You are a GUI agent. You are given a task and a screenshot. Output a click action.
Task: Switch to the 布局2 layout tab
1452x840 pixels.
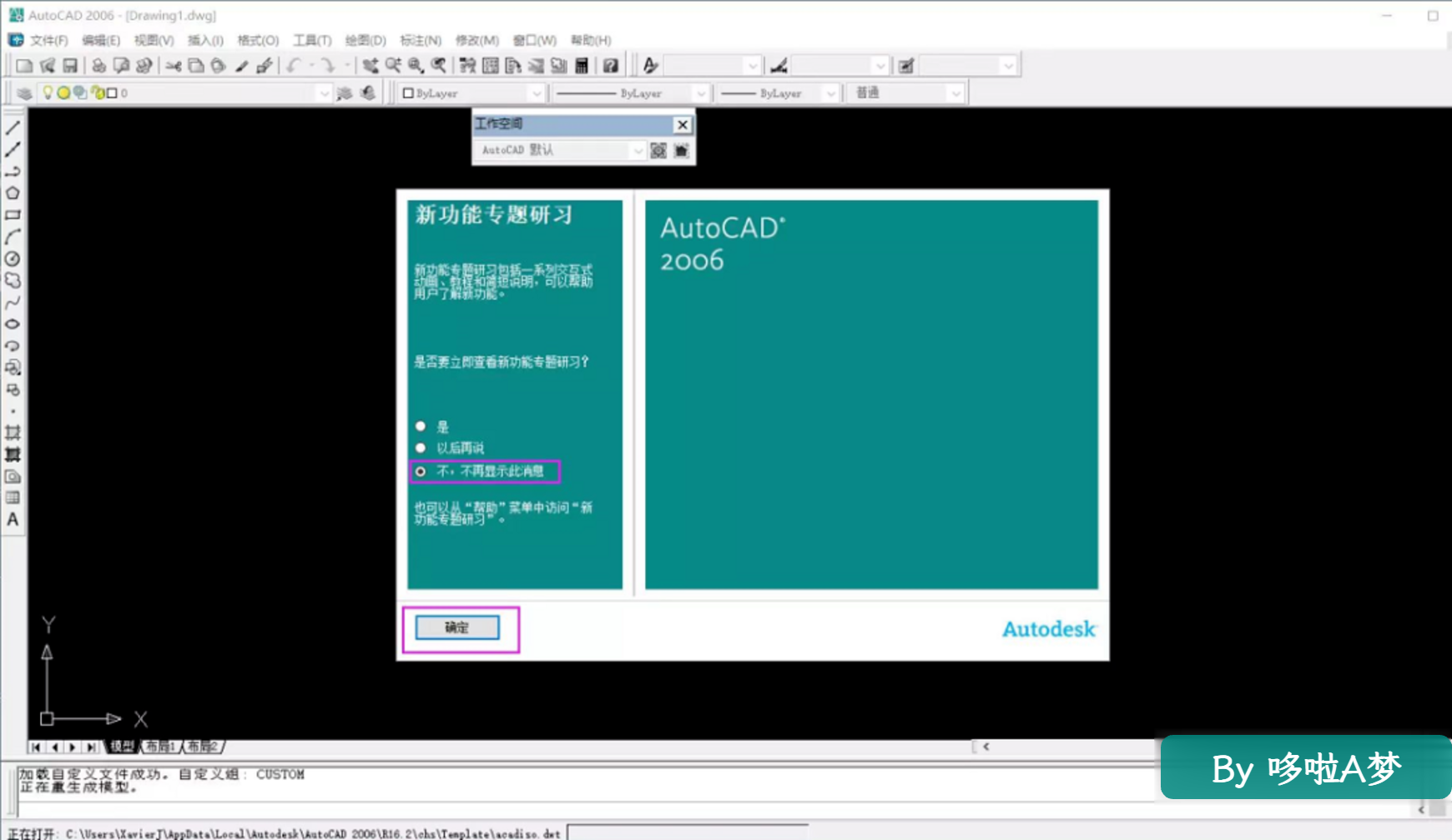coord(204,747)
